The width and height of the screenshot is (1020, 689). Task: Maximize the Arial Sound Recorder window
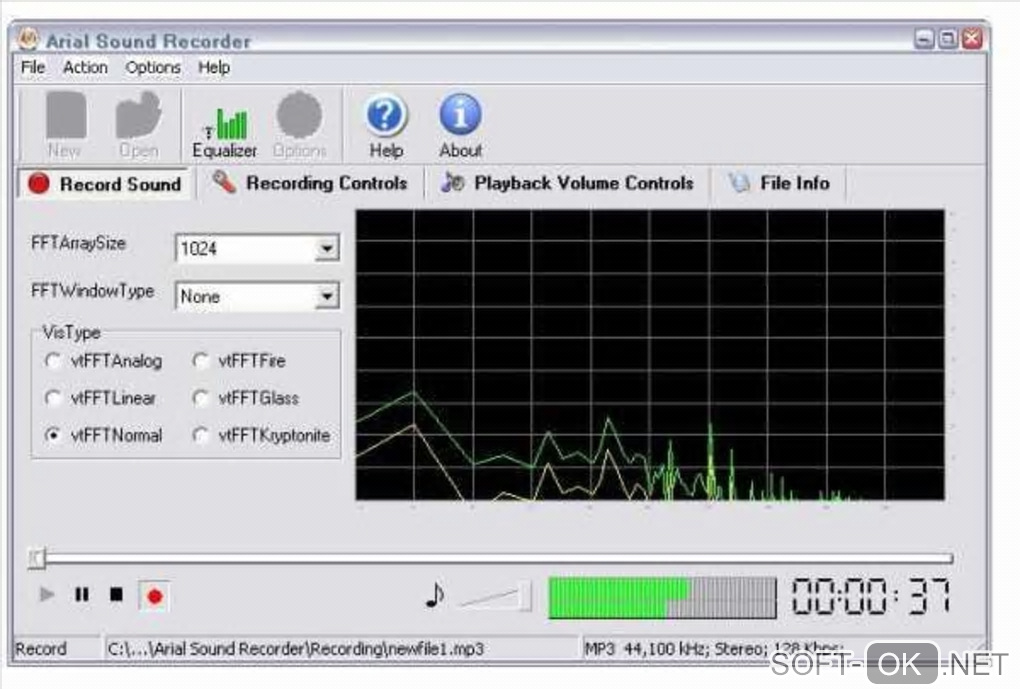click(x=948, y=39)
